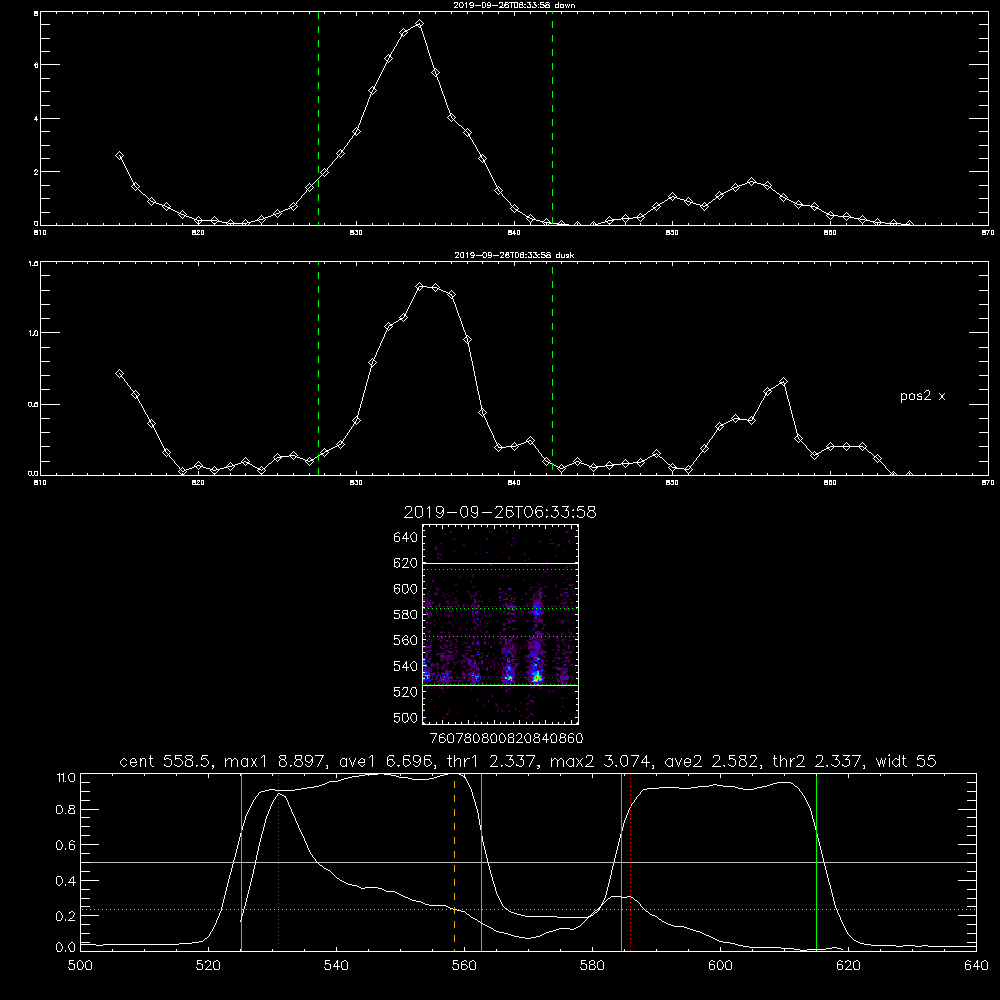Image resolution: width=1000 pixels, height=1000 pixels.
Task: Click the heatmap's x-axis label string 760780800820840860
Action: coord(506,738)
